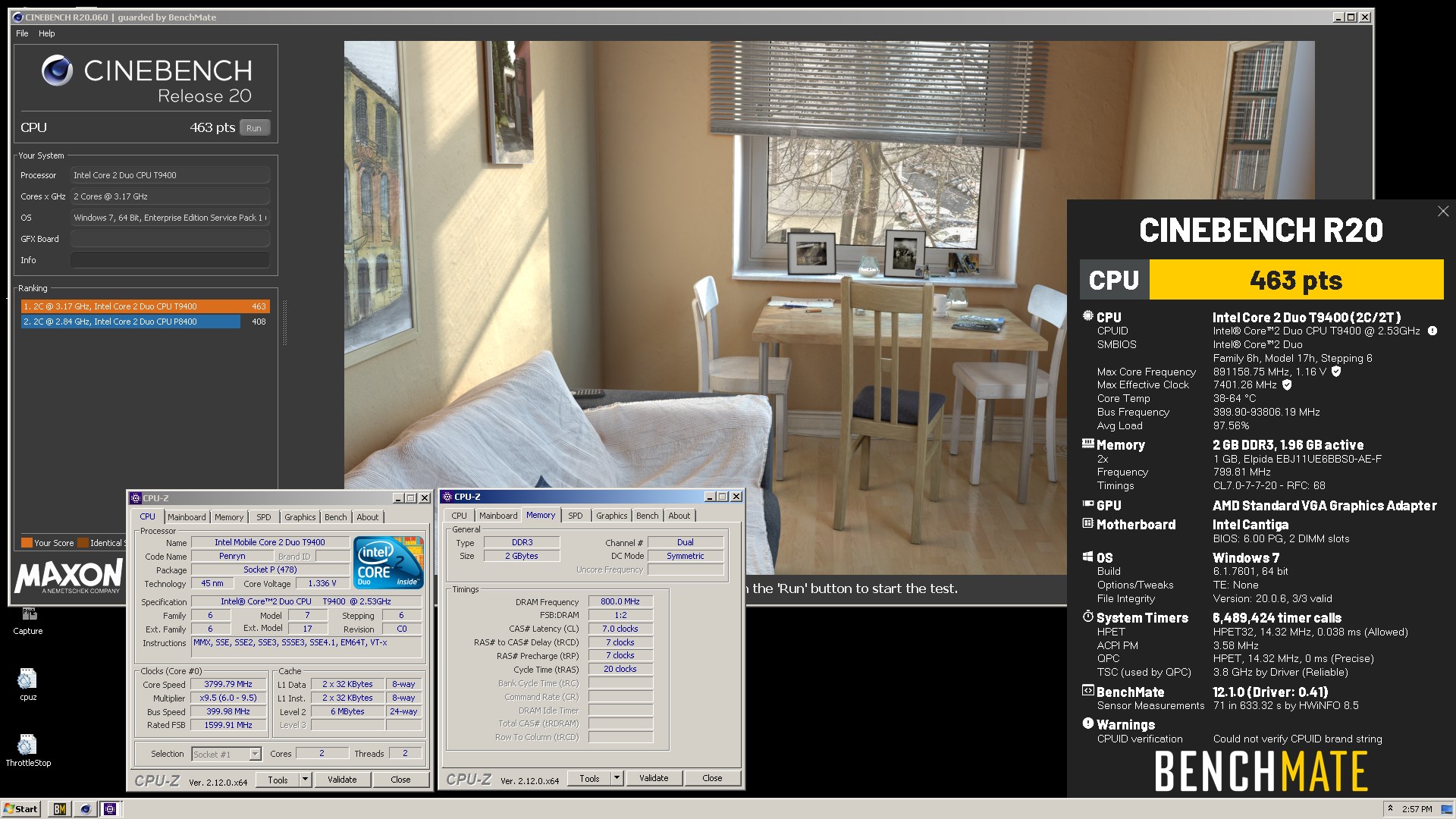The image size is (1456, 819).
Task: Click the Intel Core 2 Duo logo
Action: coord(389,563)
